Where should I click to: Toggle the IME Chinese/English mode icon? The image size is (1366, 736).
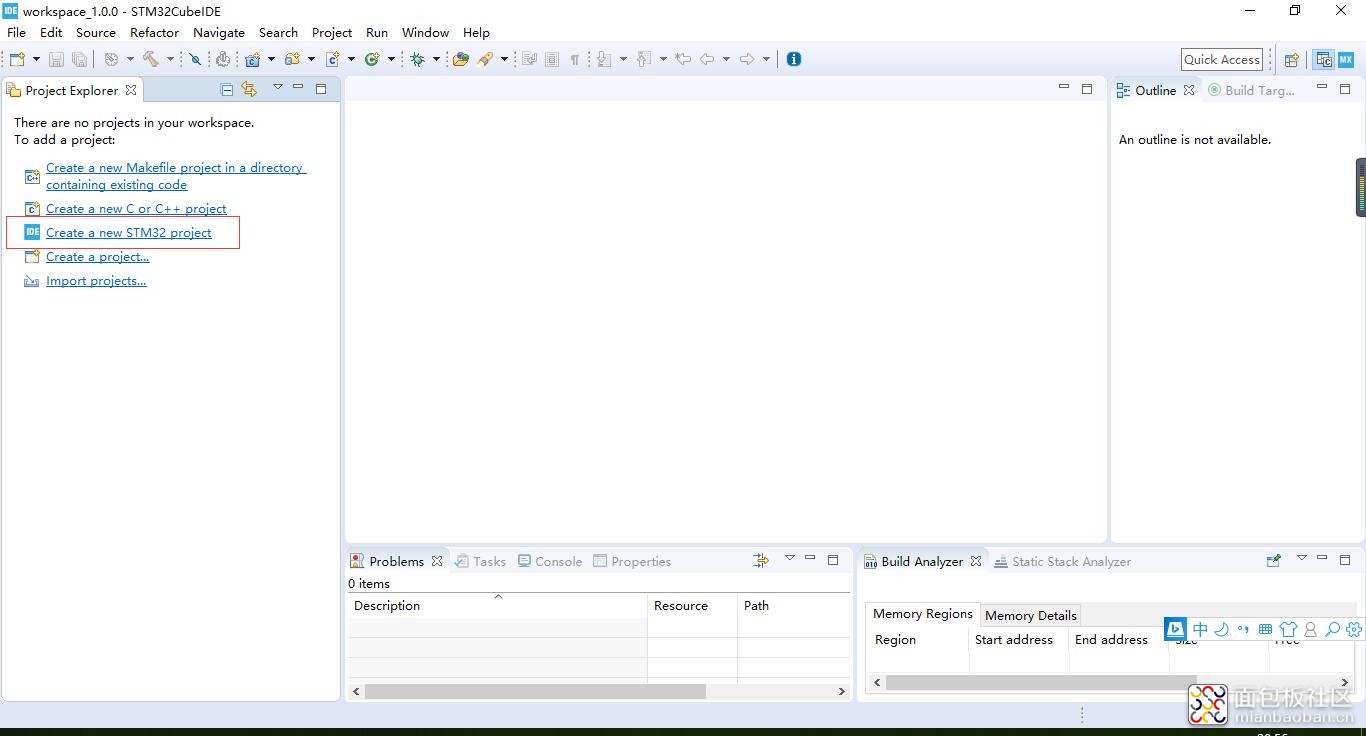click(x=1200, y=629)
